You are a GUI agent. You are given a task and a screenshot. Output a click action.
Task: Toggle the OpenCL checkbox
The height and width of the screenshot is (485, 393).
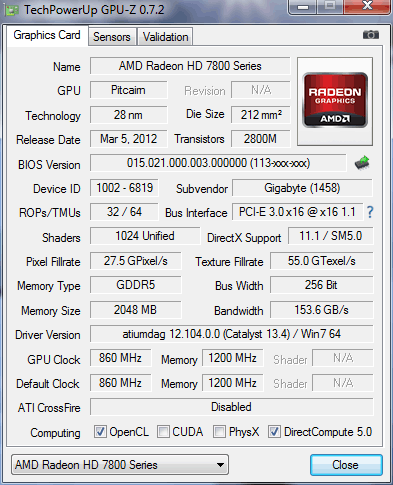click(x=100, y=432)
